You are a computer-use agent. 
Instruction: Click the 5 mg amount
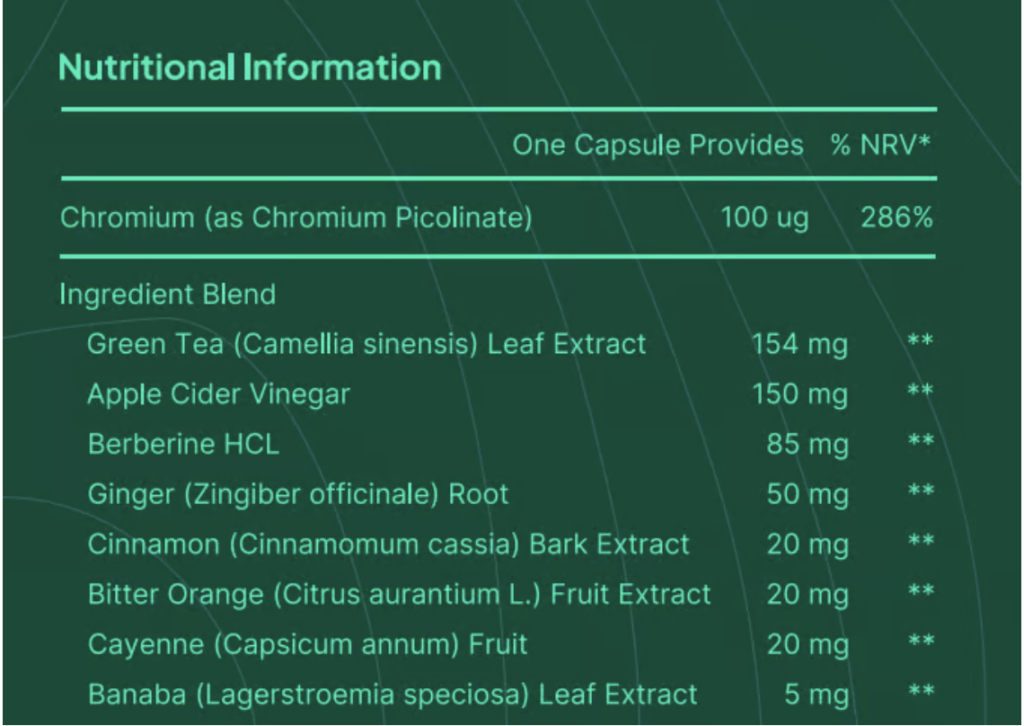pos(816,694)
